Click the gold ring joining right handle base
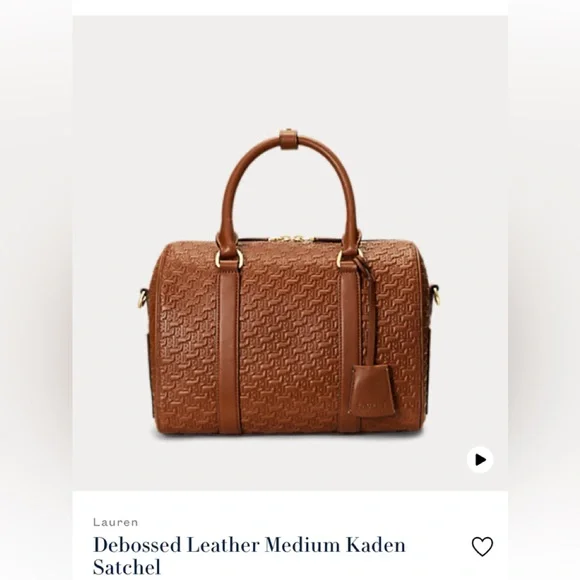Image resolution: width=580 pixels, height=580 pixels. (x=350, y=255)
